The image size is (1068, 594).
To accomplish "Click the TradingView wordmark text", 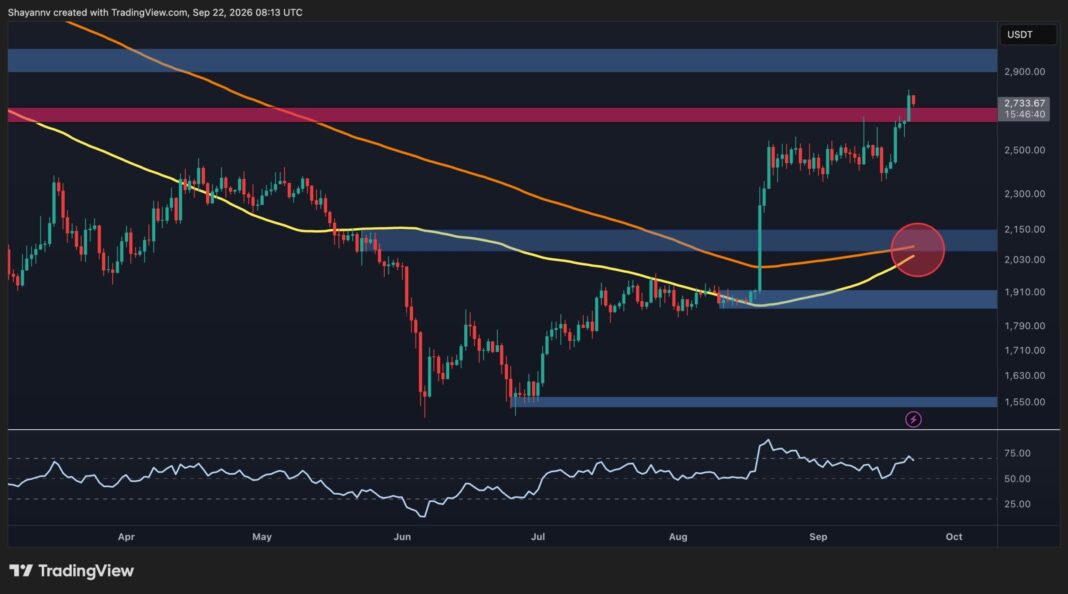I will (x=86, y=571).
